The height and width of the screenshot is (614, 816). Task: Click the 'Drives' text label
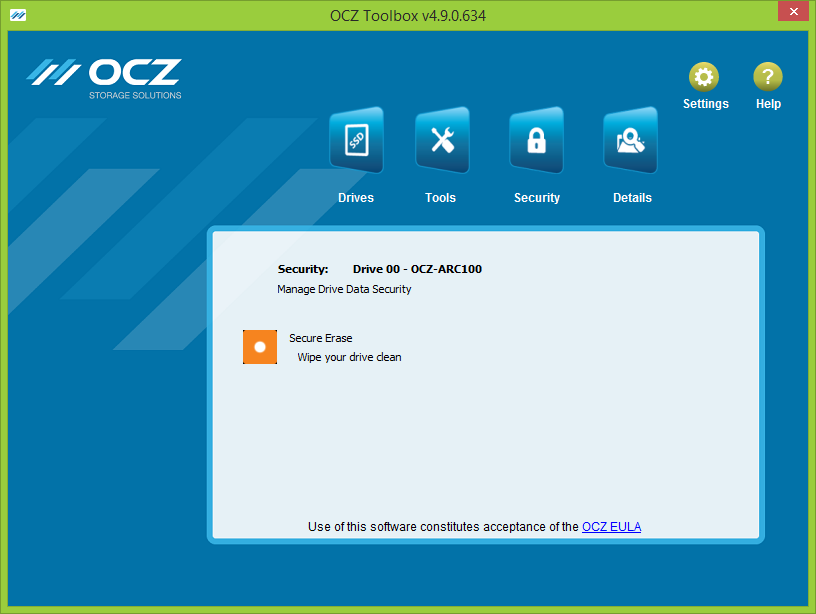[356, 198]
